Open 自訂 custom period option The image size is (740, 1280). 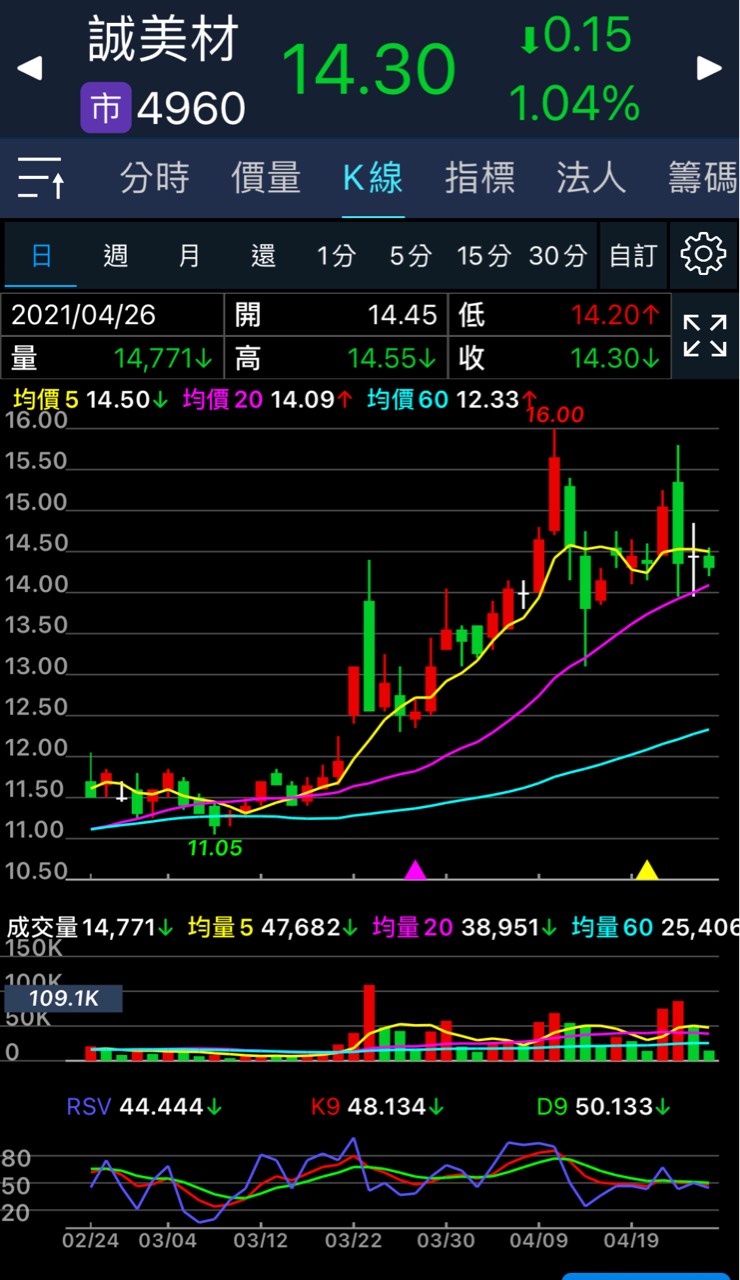tap(633, 256)
